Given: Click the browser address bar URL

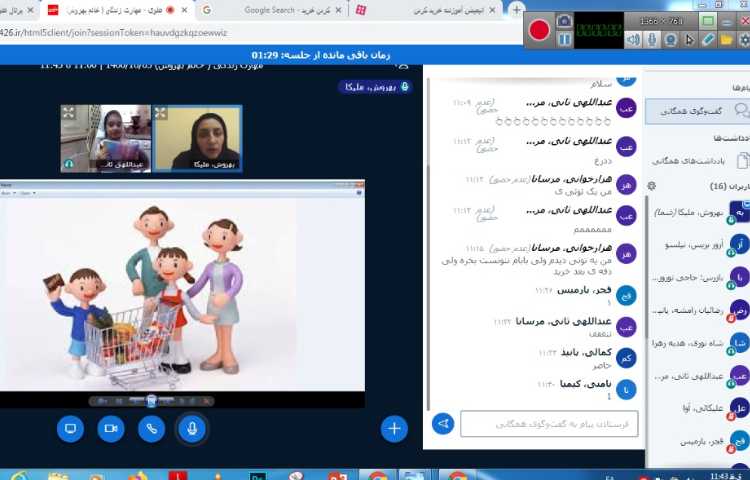Looking at the screenshot, I should pos(114,33).
